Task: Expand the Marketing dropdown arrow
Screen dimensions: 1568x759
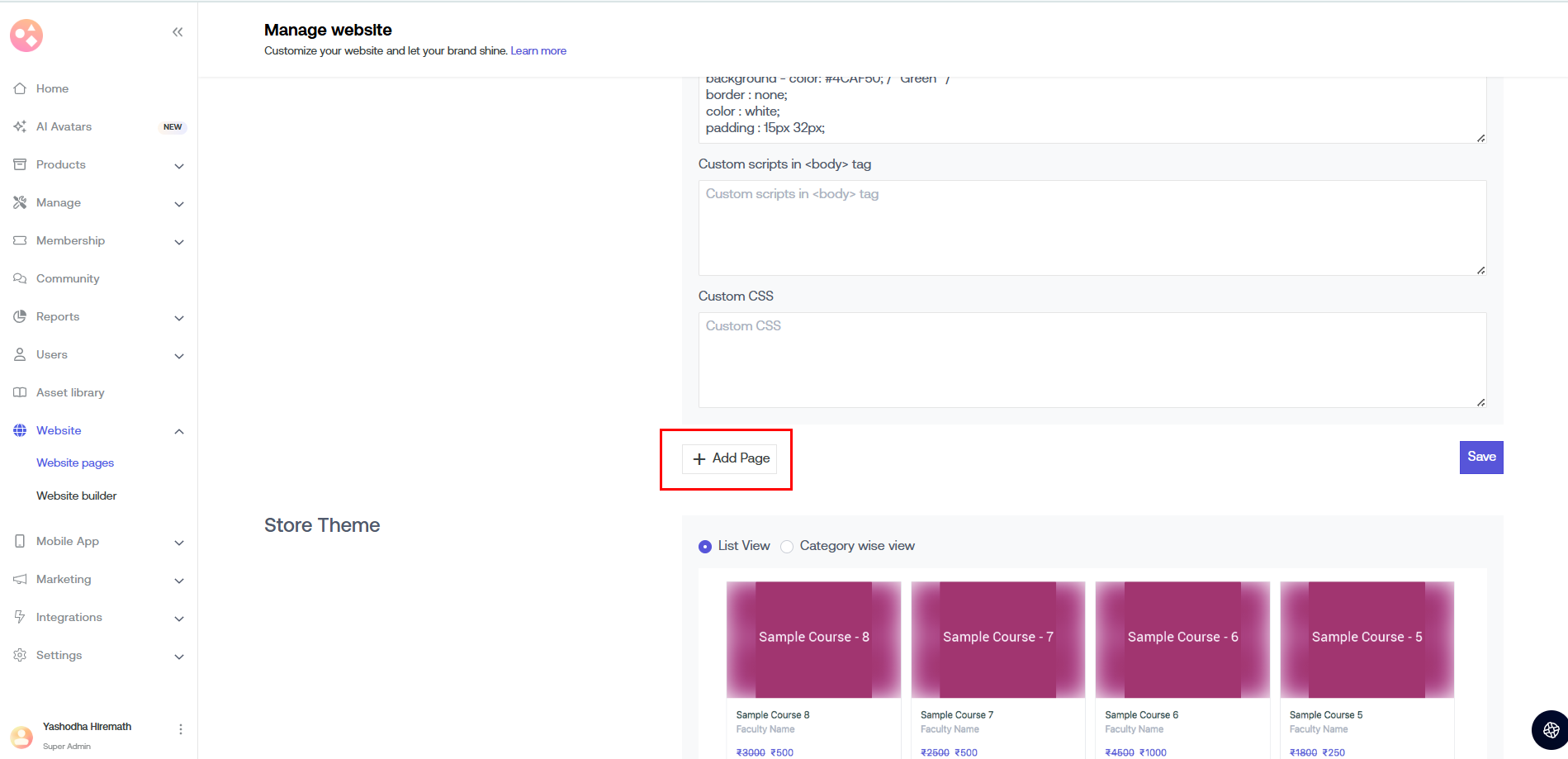Action: 179,581
